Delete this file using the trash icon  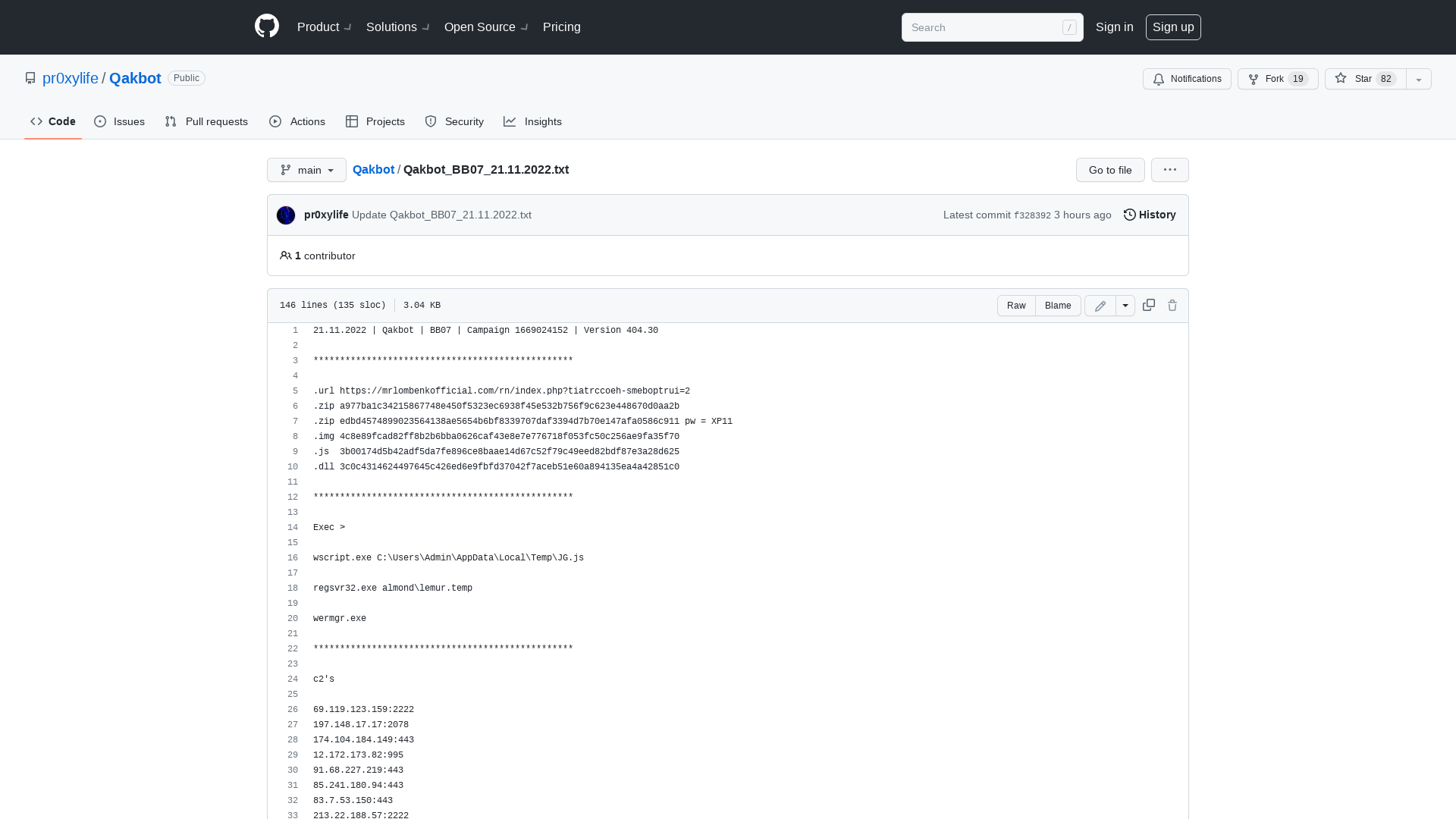tap(1172, 305)
